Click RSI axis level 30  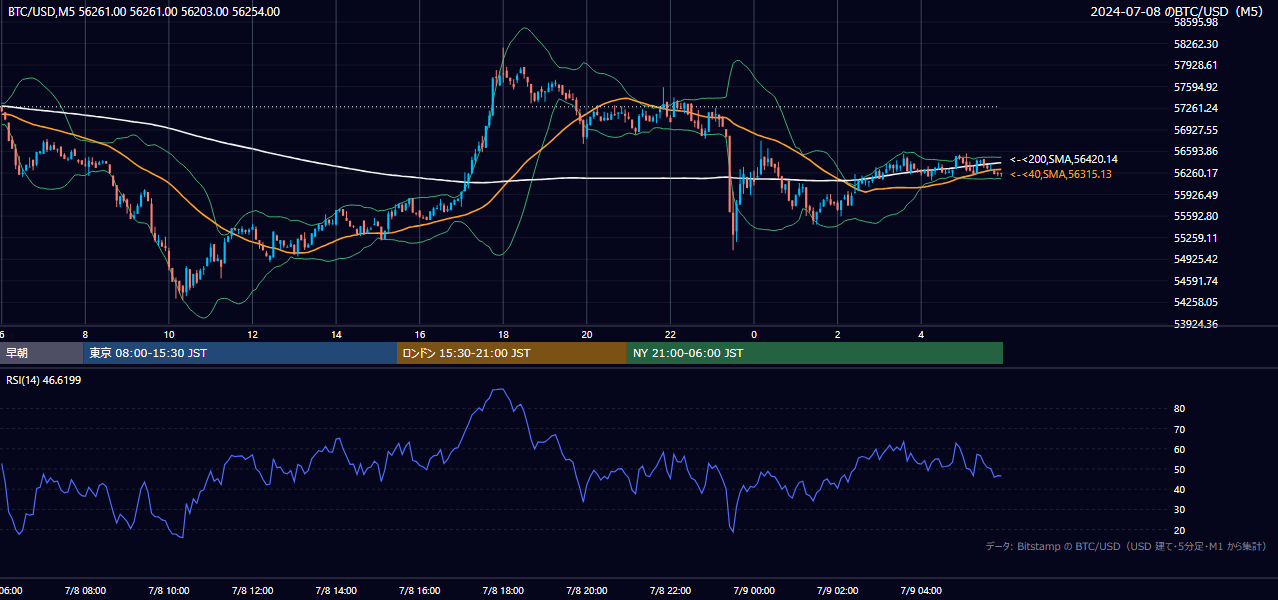1179,510
